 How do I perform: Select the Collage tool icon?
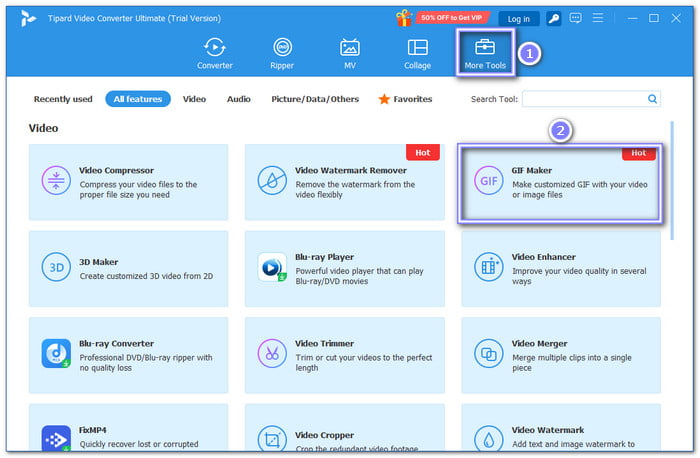pos(418,54)
